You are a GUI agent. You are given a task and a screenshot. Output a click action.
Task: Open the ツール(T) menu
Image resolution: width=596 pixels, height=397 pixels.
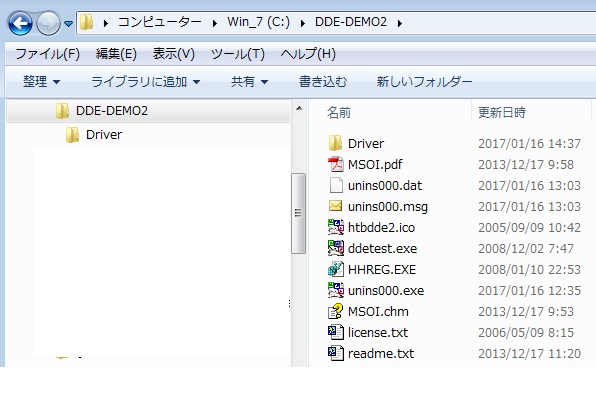pos(238,54)
